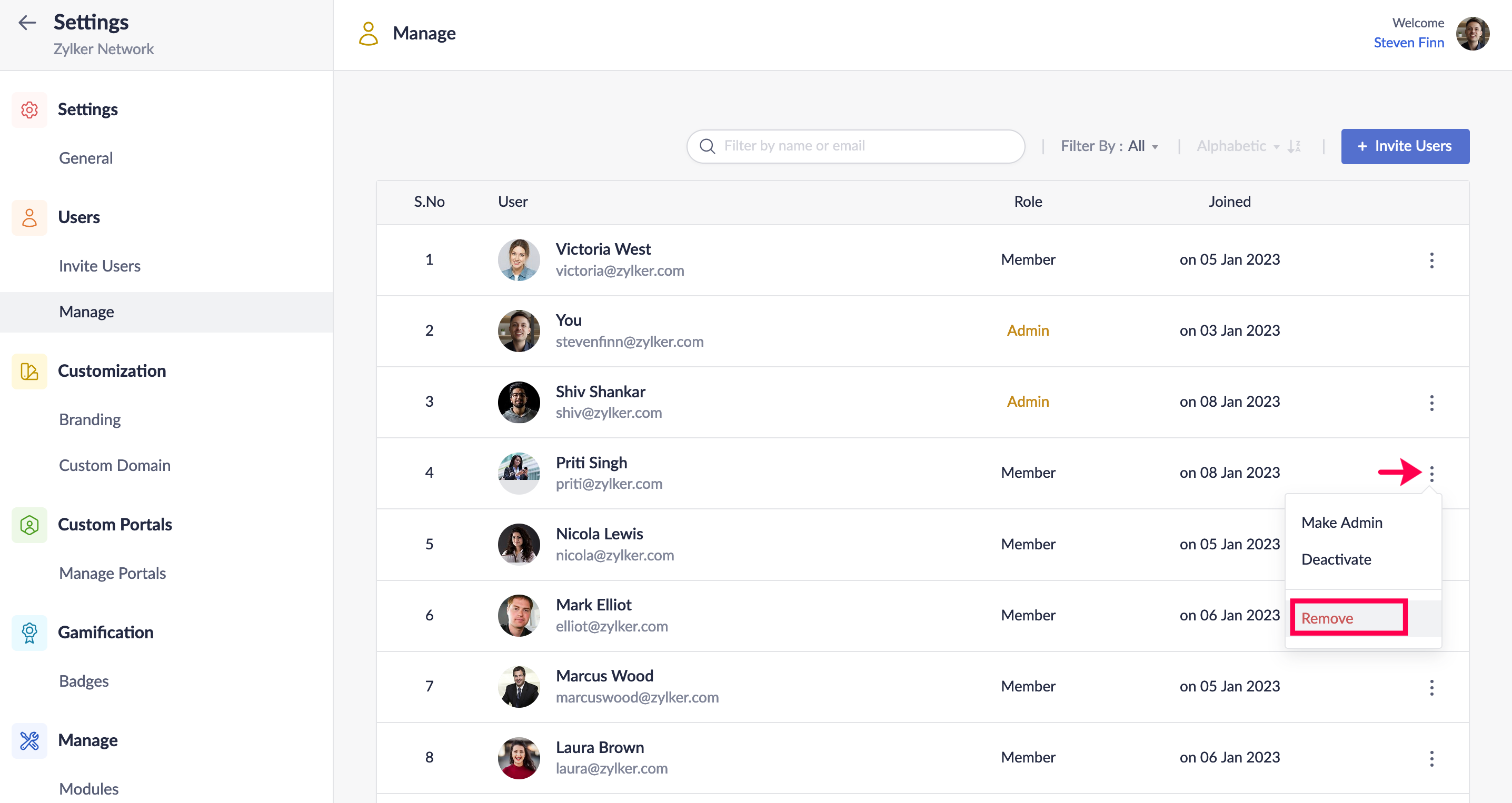
Task: Expand the Alphabetic sort dropdown
Action: [x=1237, y=146]
